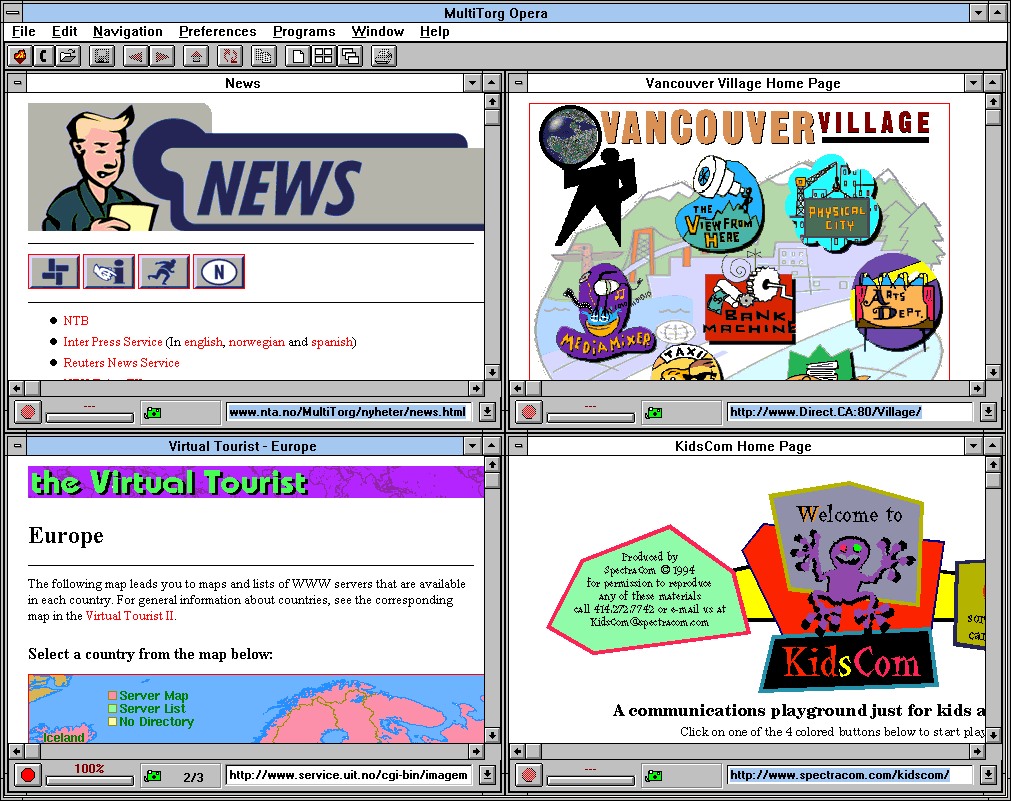Open the Preferences menu
The height and width of the screenshot is (801, 1011).
coord(217,31)
